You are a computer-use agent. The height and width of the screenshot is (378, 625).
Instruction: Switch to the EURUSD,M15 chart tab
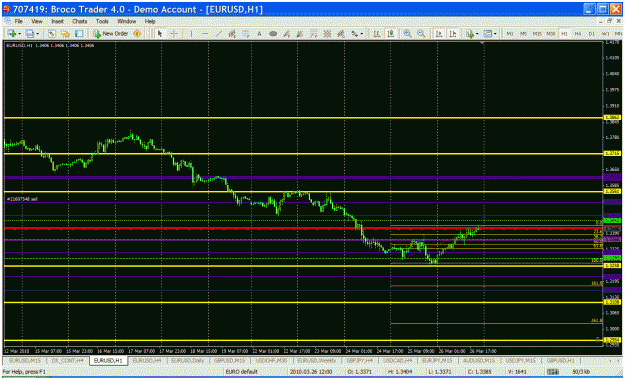(x=25, y=360)
